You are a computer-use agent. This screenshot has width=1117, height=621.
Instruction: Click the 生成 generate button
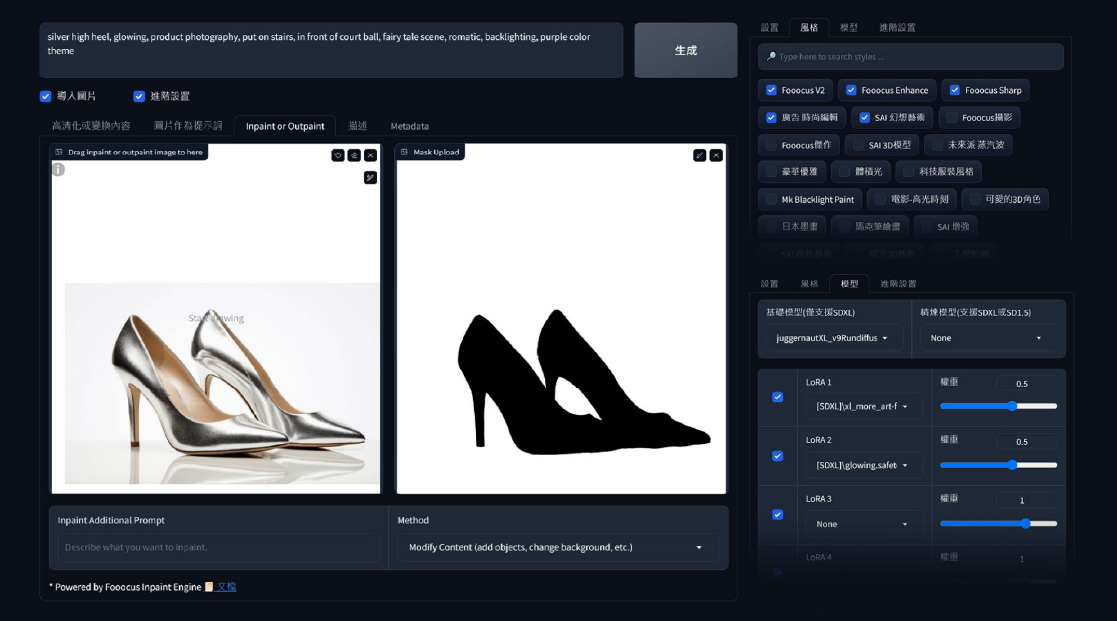[x=686, y=50]
